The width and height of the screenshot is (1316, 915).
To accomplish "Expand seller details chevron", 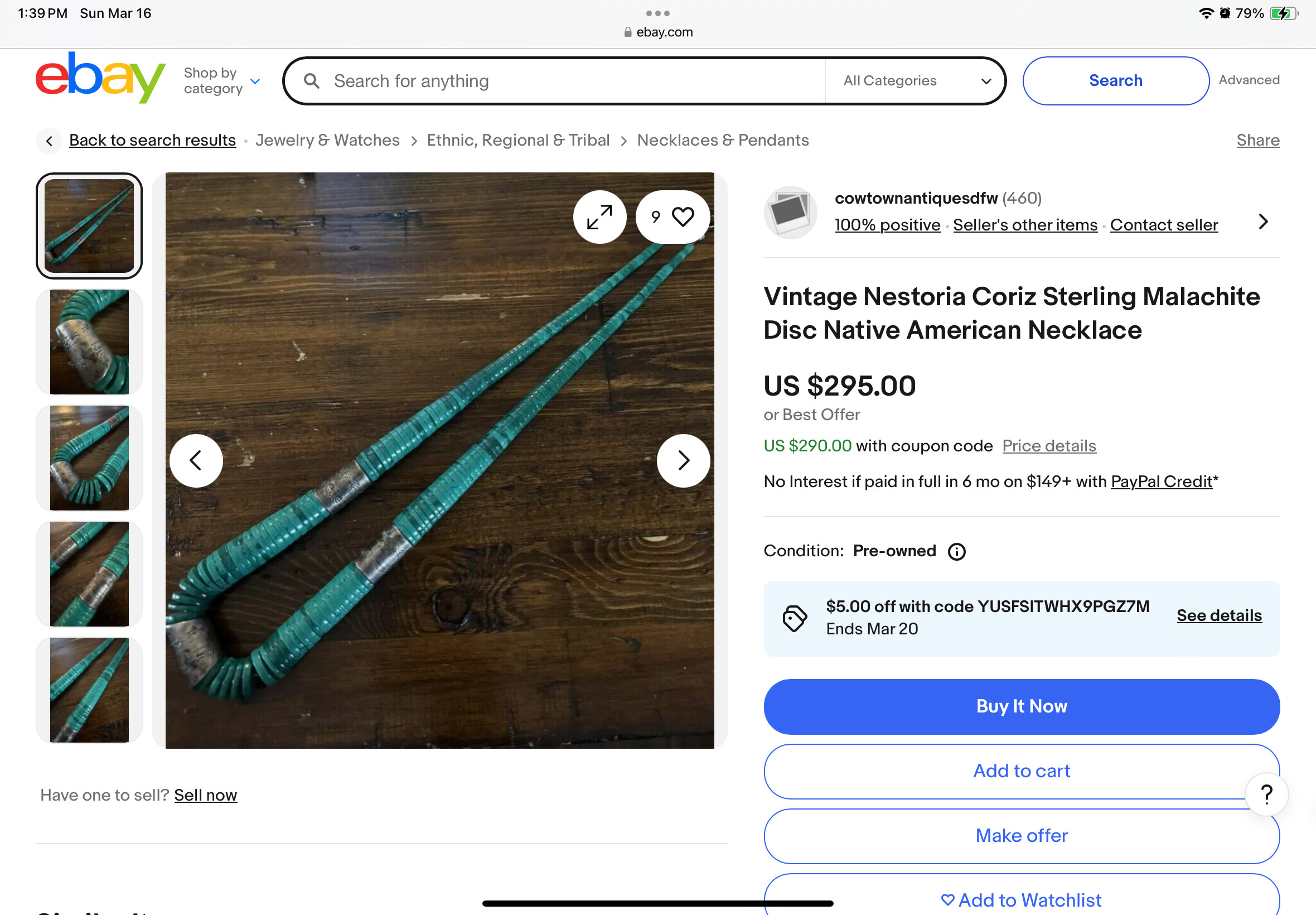I will click(x=1262, y=221).
